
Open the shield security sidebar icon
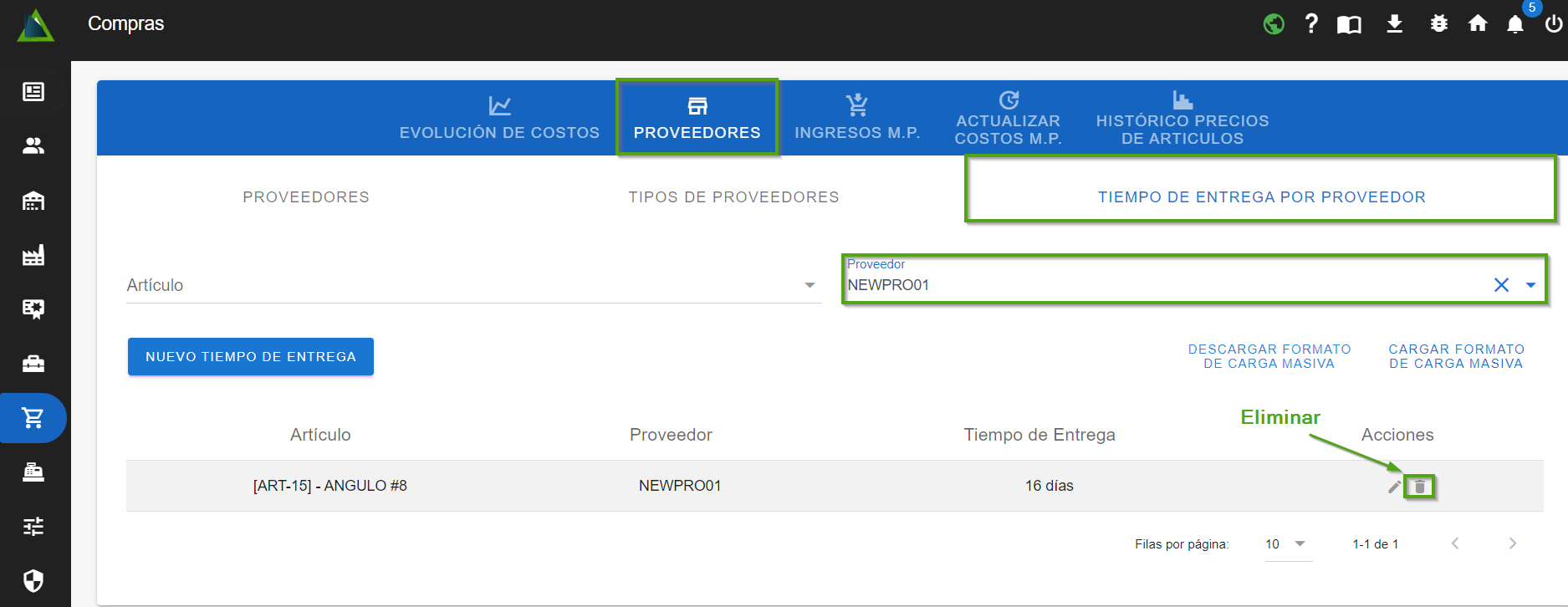[33, 580]
